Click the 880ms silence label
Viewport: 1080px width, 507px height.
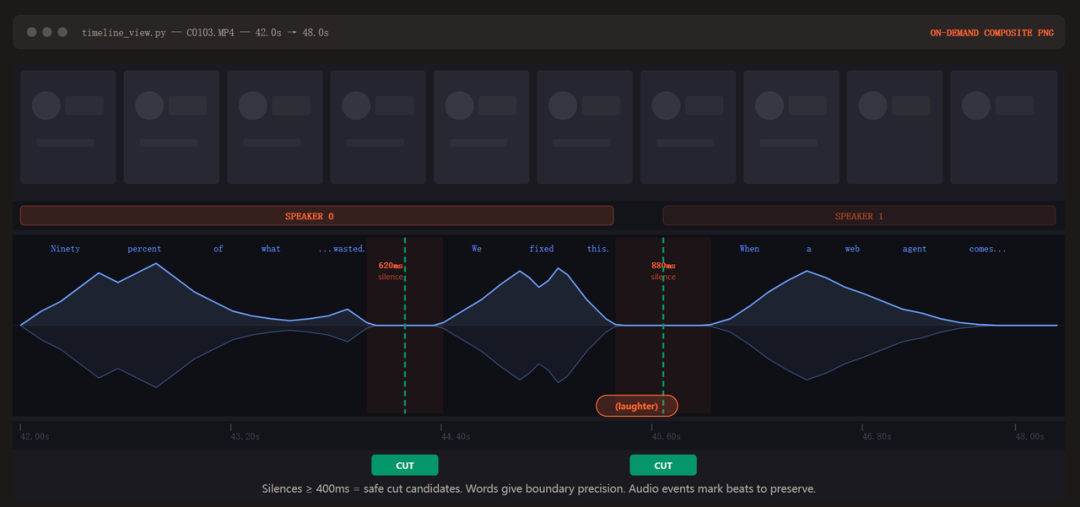pyautogui.click(x=663, y=271)
